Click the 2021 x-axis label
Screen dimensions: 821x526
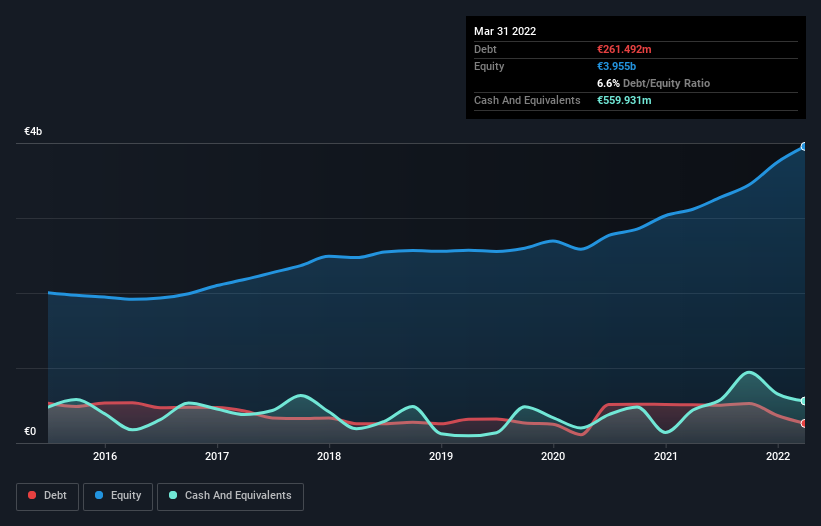coord(665,456)
